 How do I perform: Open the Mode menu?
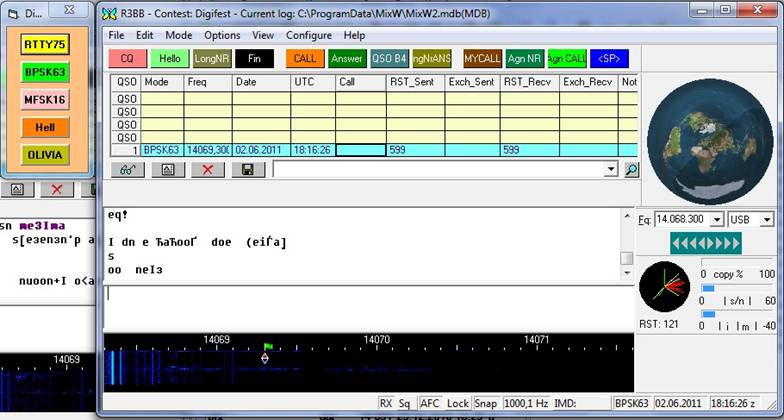[178, 35]
